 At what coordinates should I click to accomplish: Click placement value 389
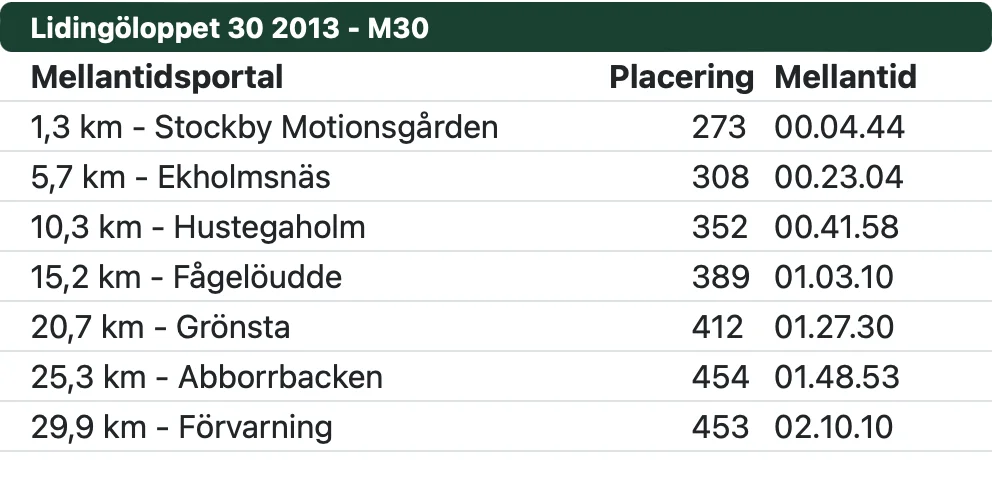(720, 277)
